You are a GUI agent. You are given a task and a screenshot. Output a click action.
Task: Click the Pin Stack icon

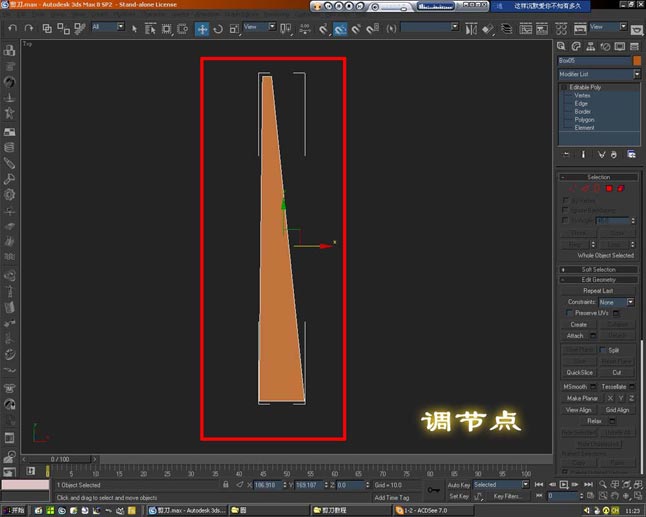pyautogui.click(x=566, y=154)
